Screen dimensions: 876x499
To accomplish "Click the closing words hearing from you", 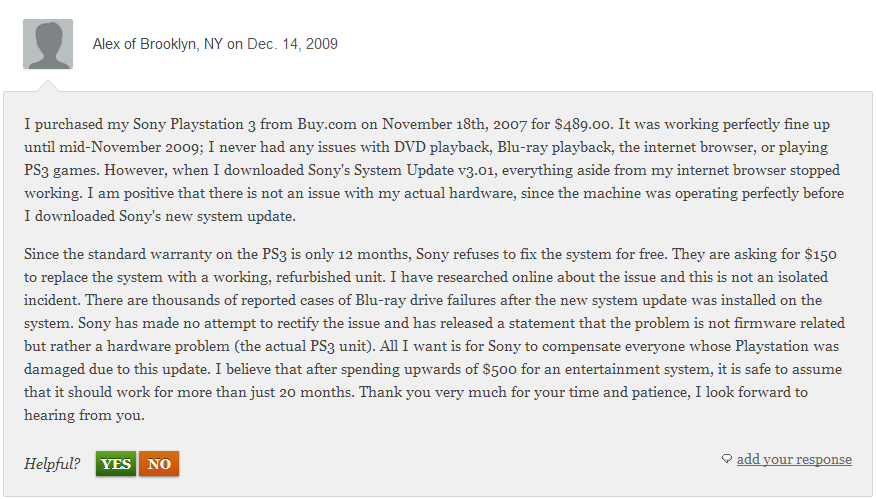I will (x=84, y=415).
